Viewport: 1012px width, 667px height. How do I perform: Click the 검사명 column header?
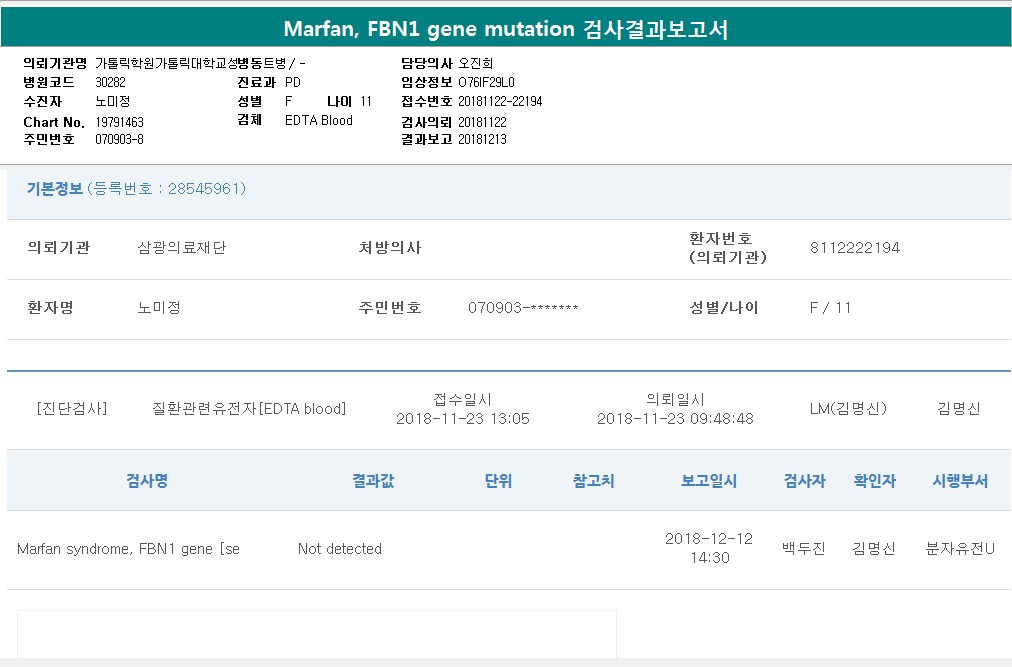[147, 481]
